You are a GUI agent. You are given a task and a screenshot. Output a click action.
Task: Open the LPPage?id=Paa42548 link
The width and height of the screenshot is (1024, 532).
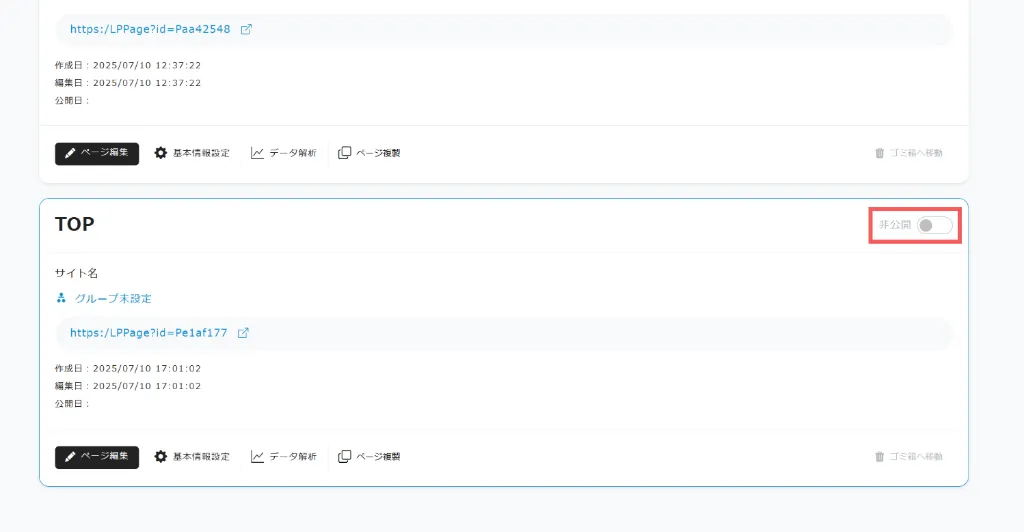click(150, 29)
